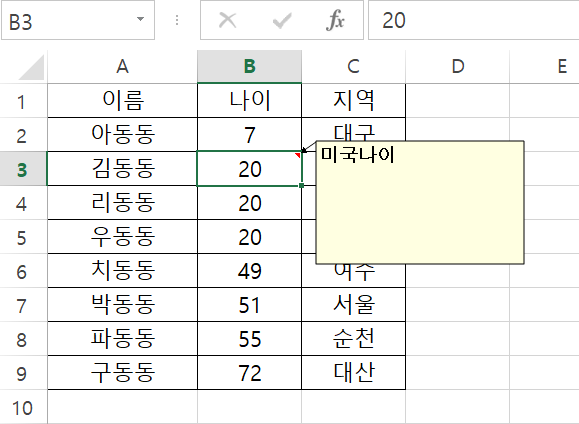Select column A header
579x424 pixels.
(x=122, y=67)
